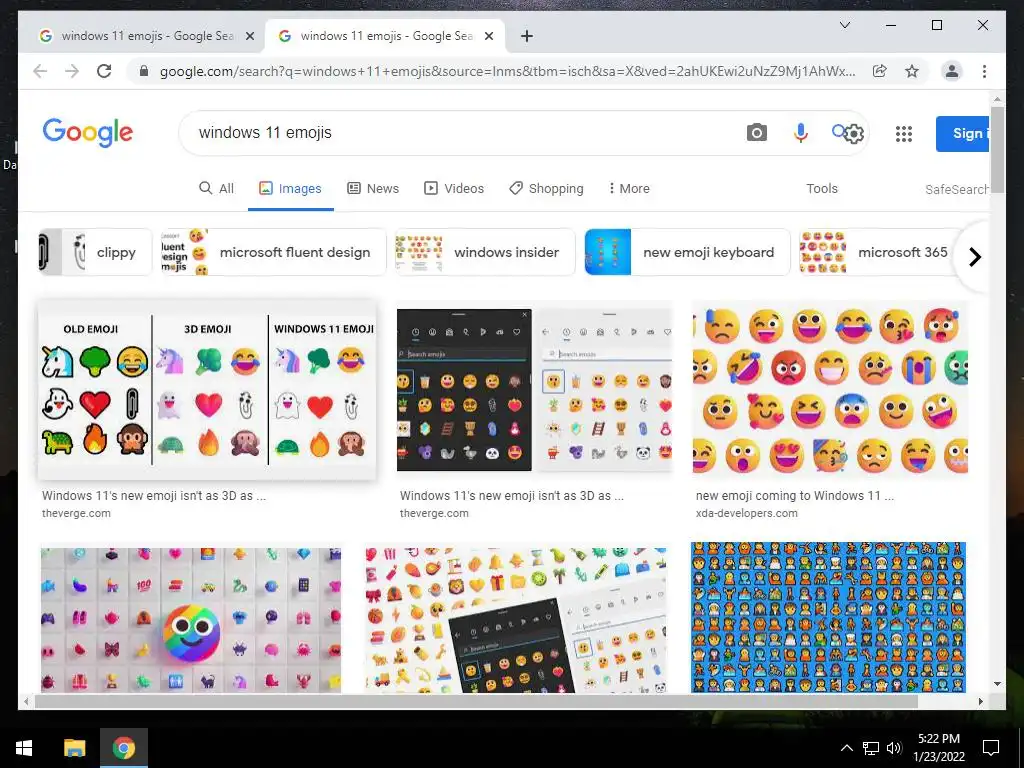The image size is (1024, 768).
Task: Start voice search with the microphone
Action: tap(801, 133)
